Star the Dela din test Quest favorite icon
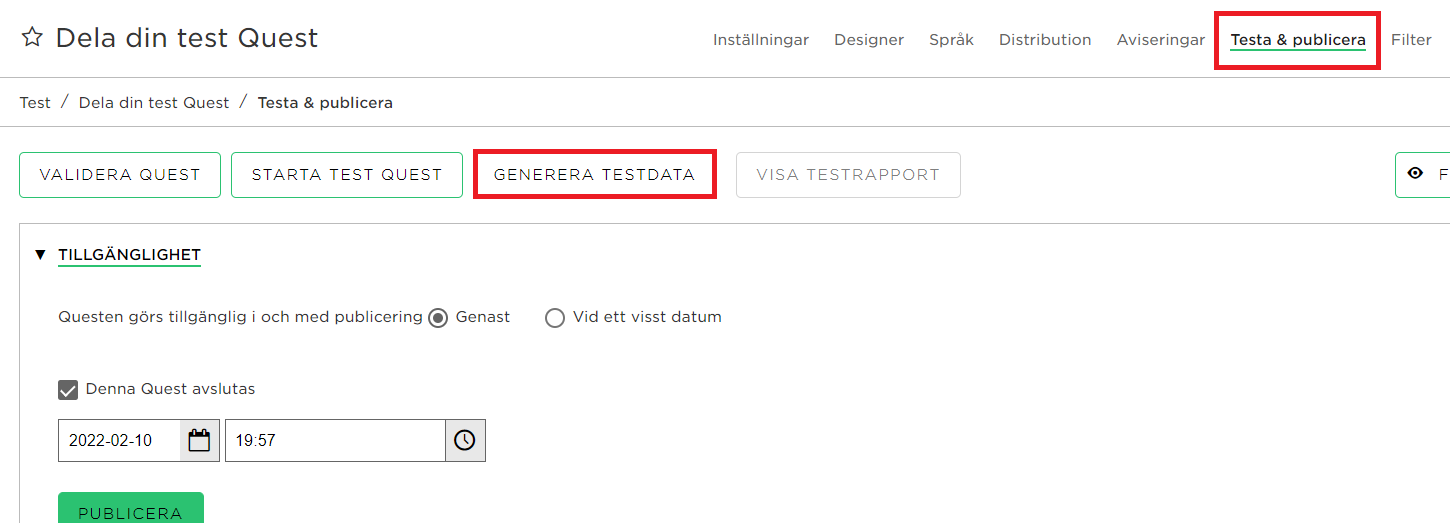Screen dimensions: 1450x523 pyautogui.click(x=32, y=38)
